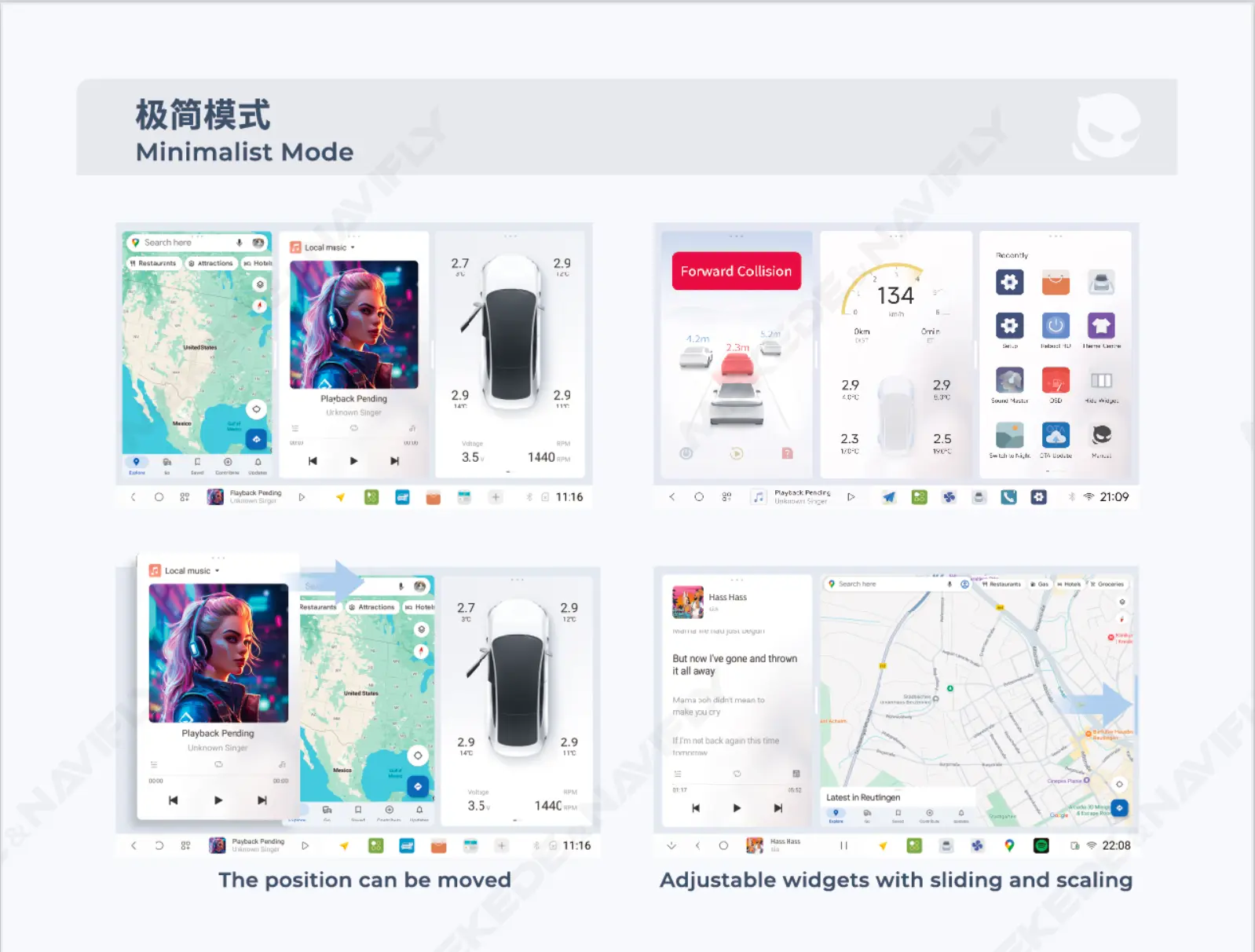Image resolution: width=1255 pixels, height=952 pixels.
Task: Click the red Forward Collision alert
Action: point(736,271)
